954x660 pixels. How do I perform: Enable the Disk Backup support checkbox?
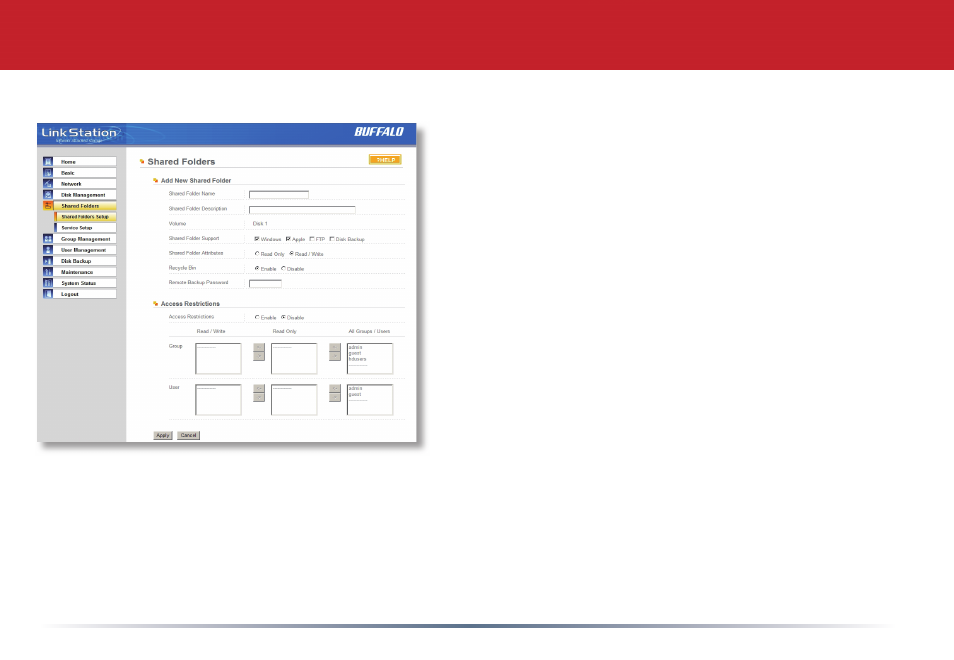(x=332, y=239)
